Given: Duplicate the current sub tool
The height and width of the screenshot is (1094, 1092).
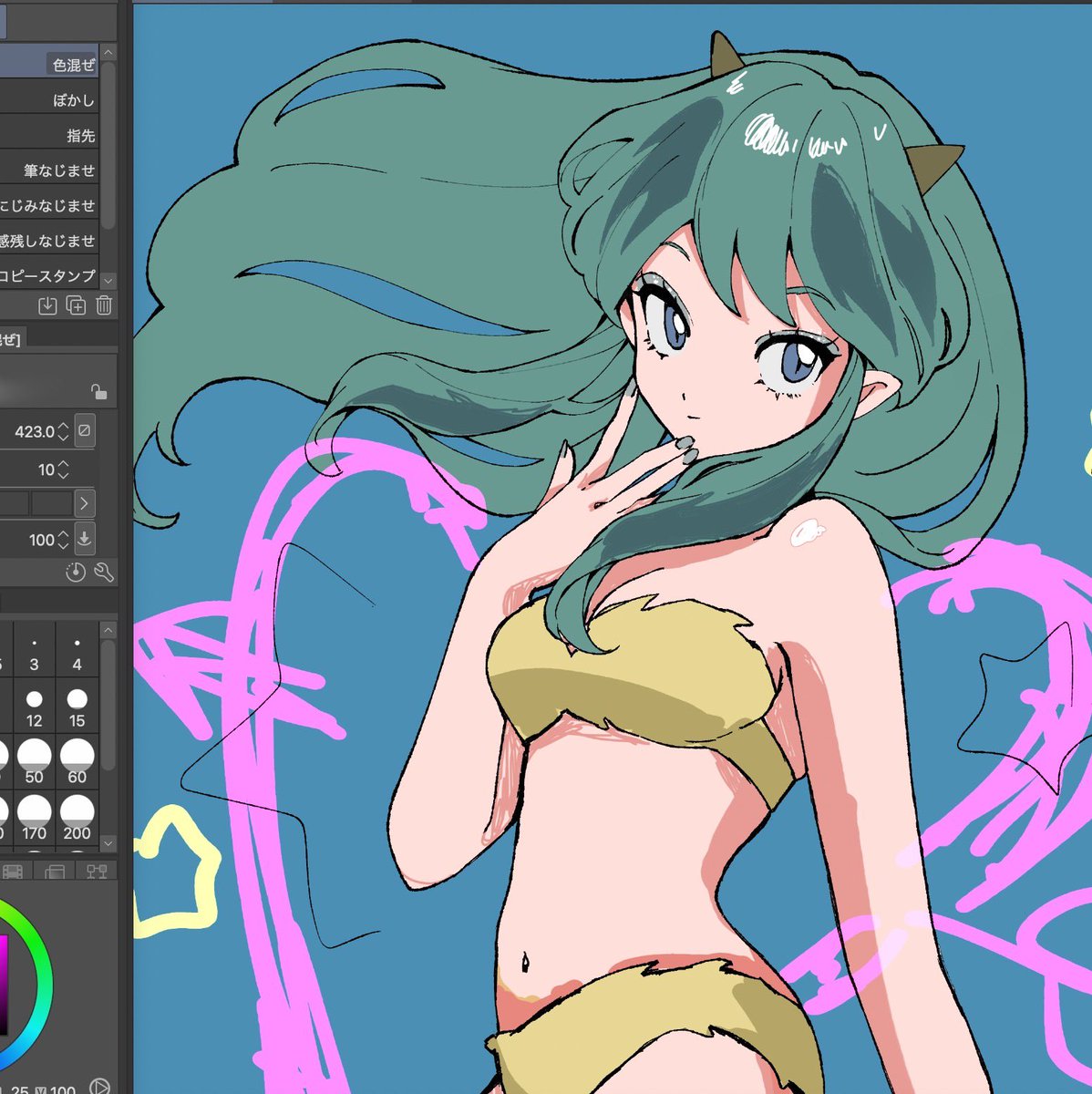Looking at the screenshot, I should coord(75,305).
